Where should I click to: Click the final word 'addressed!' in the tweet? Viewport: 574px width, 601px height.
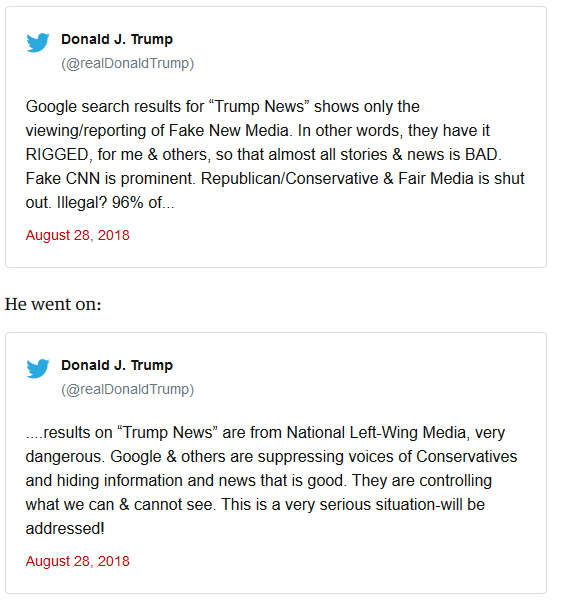tap(65, 529)
